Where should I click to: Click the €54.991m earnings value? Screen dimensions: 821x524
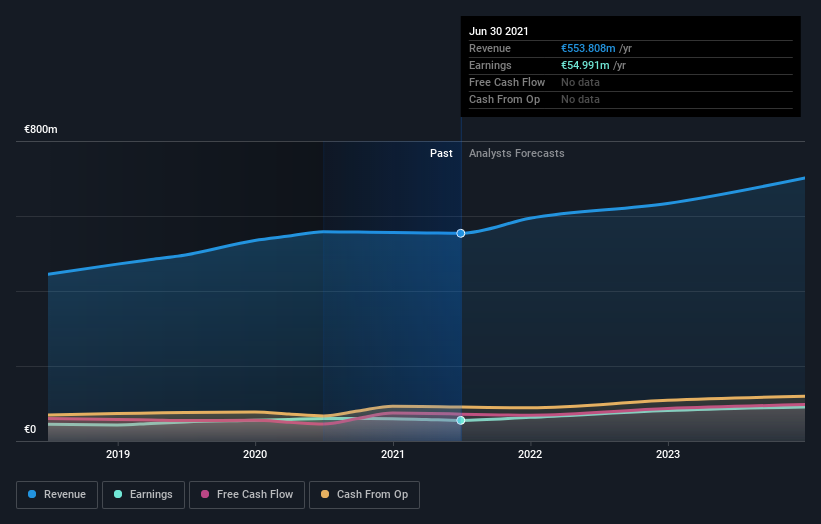click(x=585, y=65)
